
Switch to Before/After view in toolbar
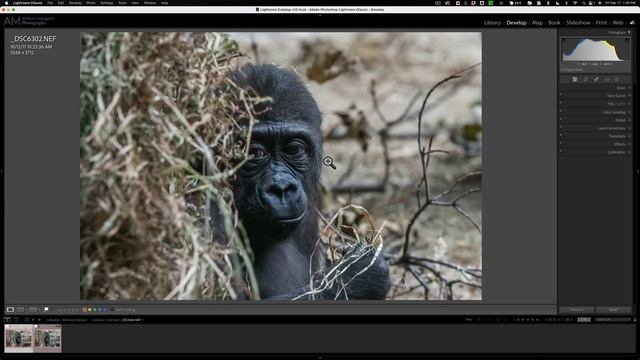33,310
